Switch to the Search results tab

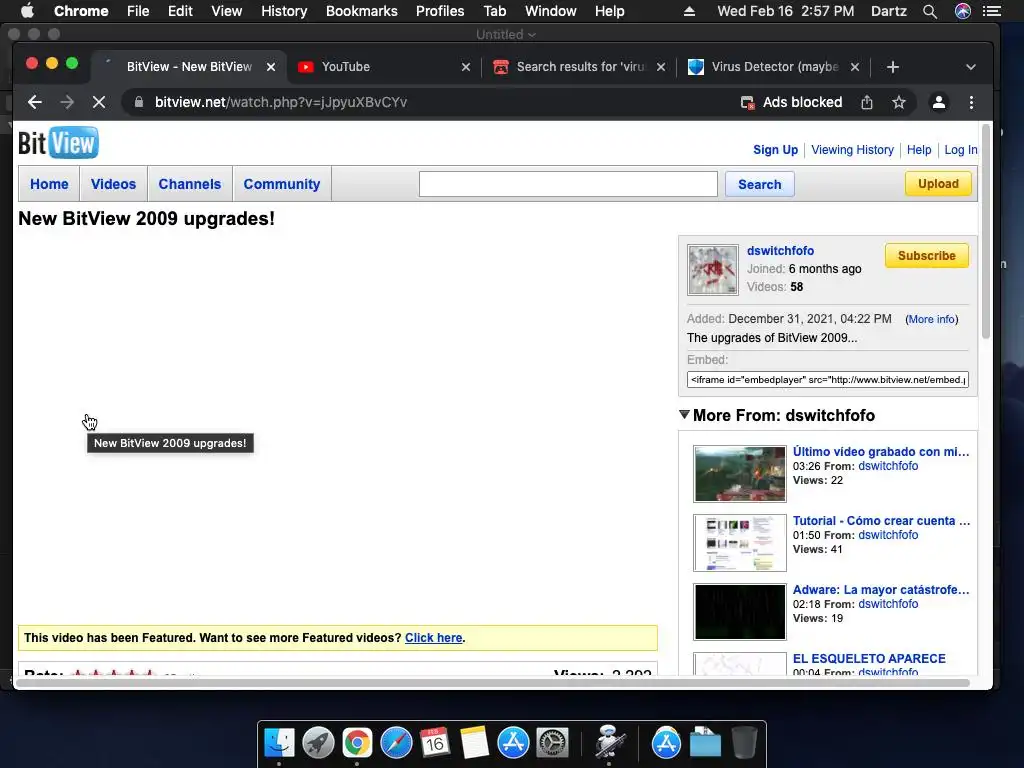(x=579, y=67)
